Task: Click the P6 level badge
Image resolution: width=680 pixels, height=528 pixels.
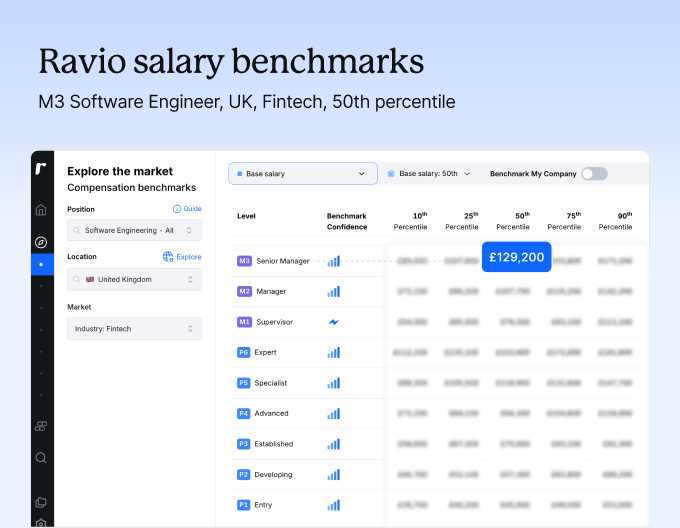Action: click(244, 352)
